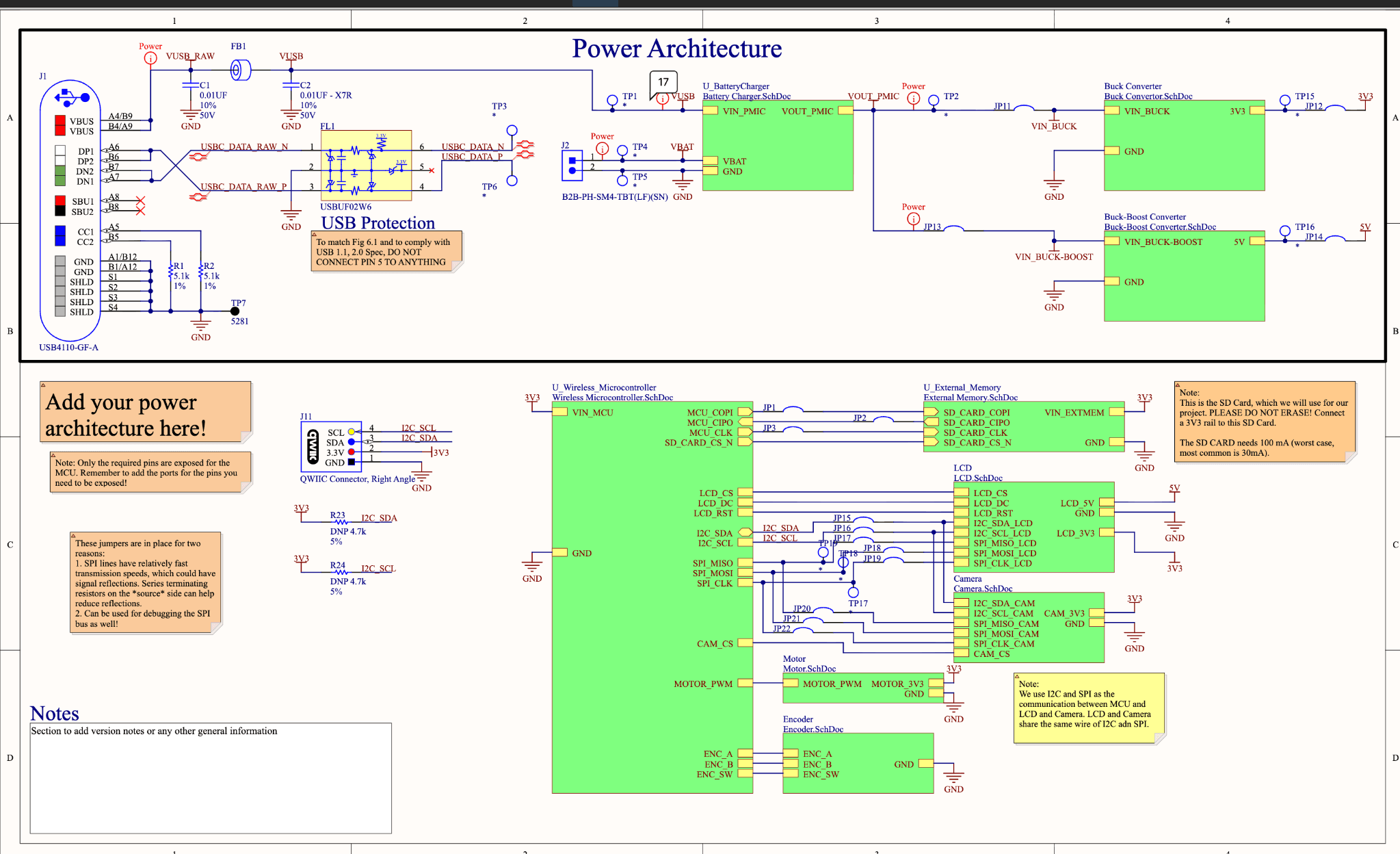Click capacitor C1 on VUSB_RAW
Viewport: 1400px width, 854px height.
click(191, 86)
